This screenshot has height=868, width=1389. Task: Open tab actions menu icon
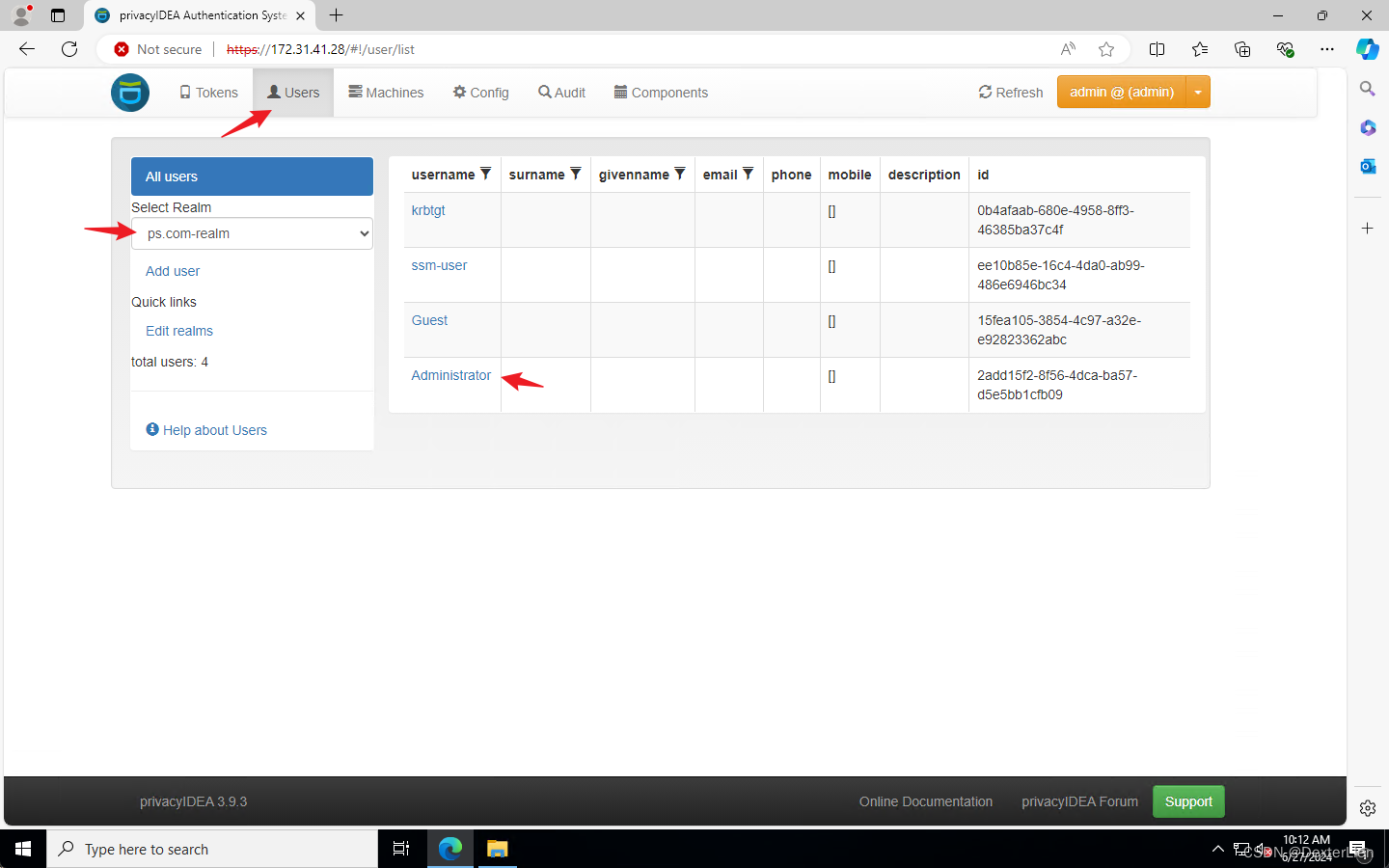click(58, 15)
